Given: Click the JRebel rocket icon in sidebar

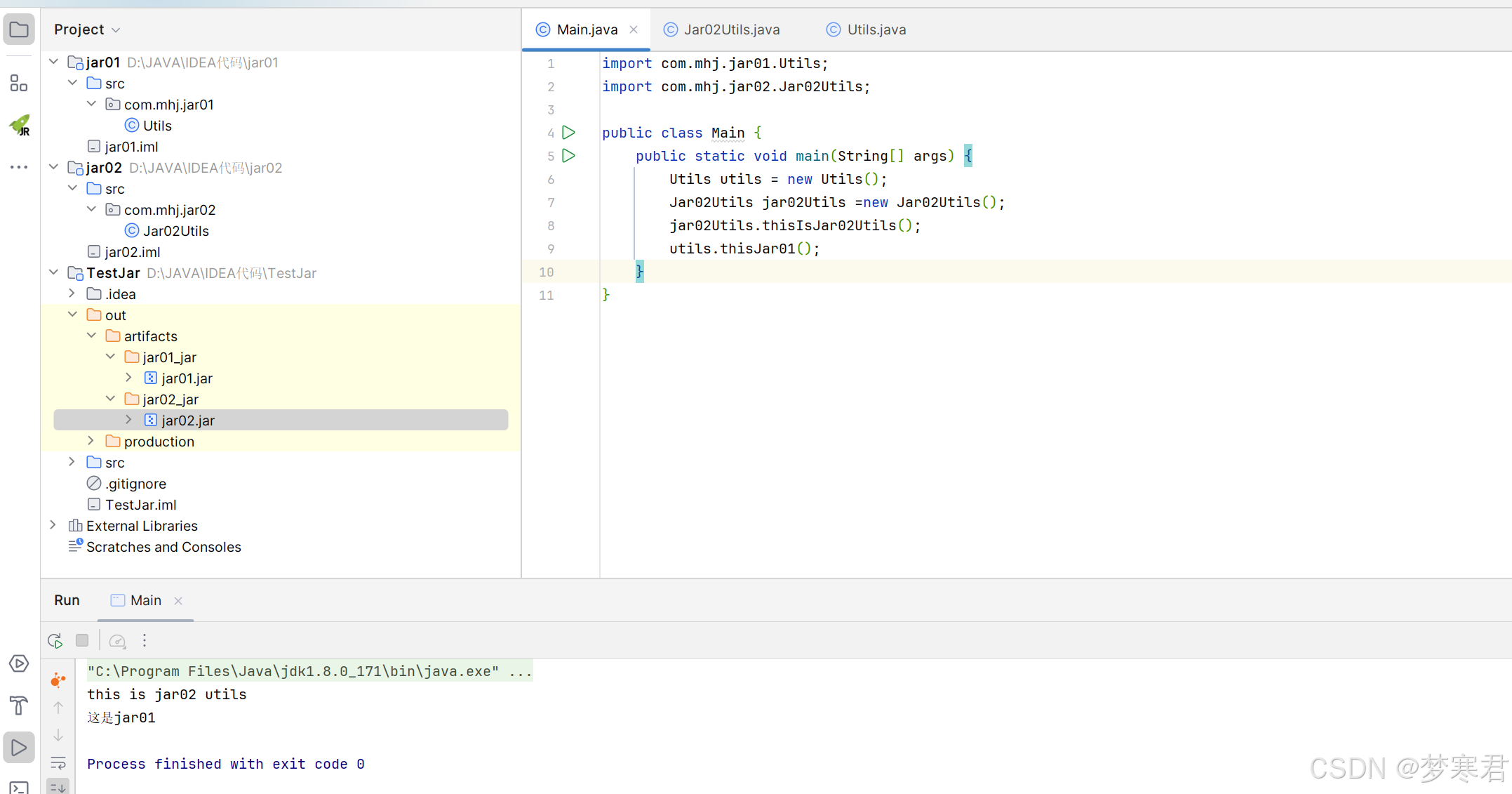Looking at the screenshot, I should point(20,126).
